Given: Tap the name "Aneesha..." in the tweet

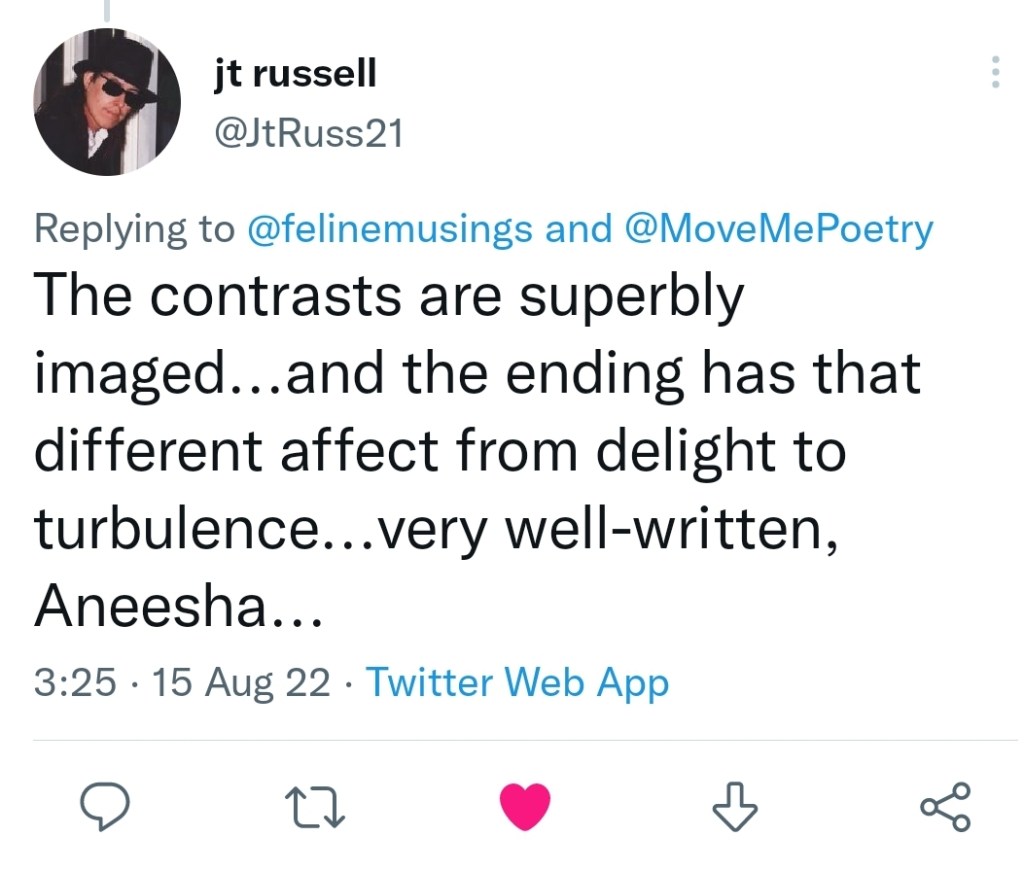Looking at the screenshot, I should 178,607.
